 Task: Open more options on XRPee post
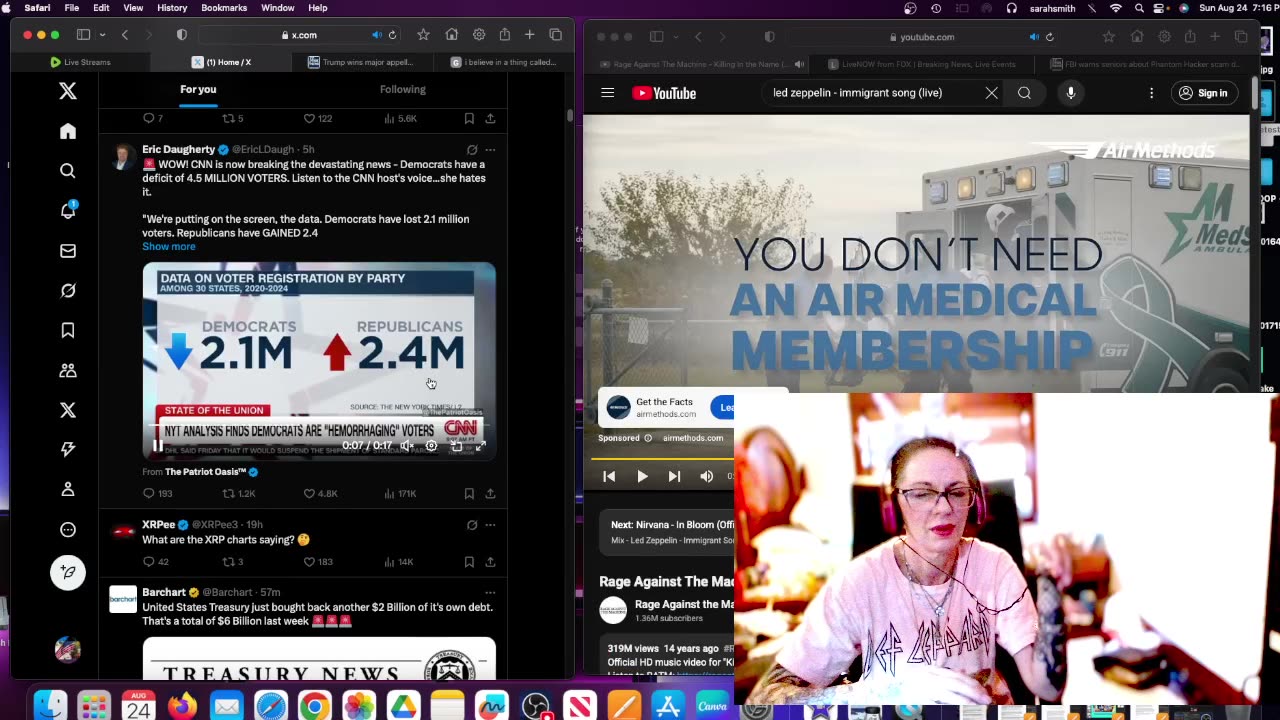point(490,525)
